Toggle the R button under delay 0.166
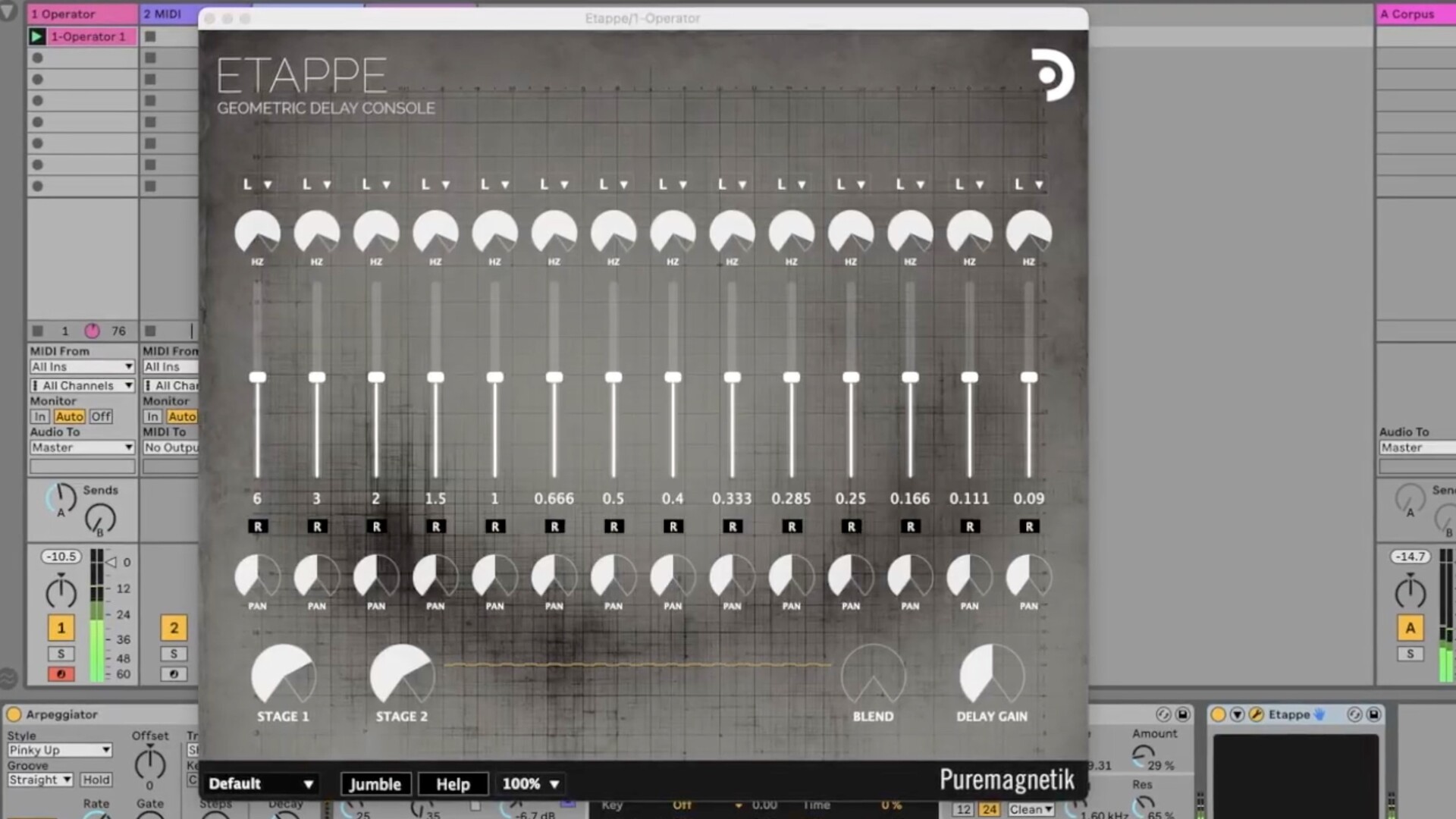Viewport: 1456px width, 819px height. pos(911,526)
